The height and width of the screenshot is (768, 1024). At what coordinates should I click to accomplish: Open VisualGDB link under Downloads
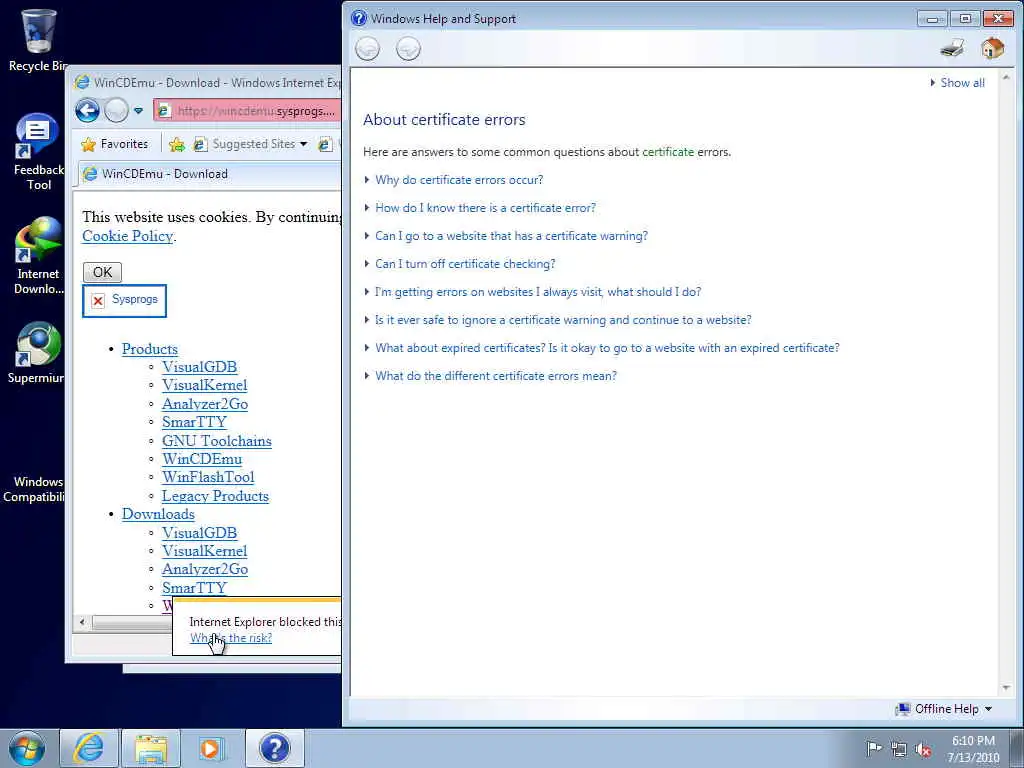point(199,533)
